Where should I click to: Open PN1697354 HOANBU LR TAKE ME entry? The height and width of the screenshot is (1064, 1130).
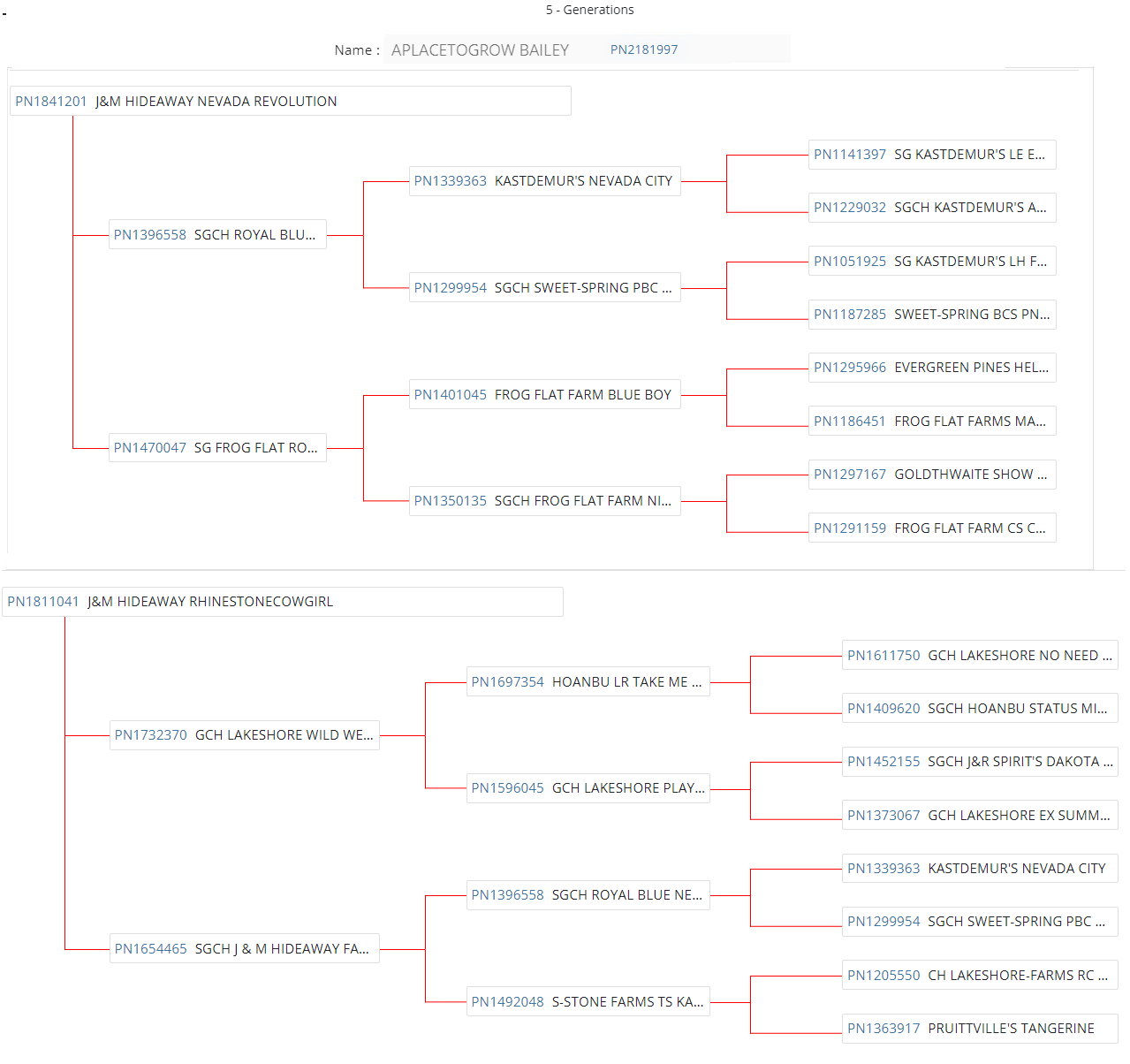[587, 682]
